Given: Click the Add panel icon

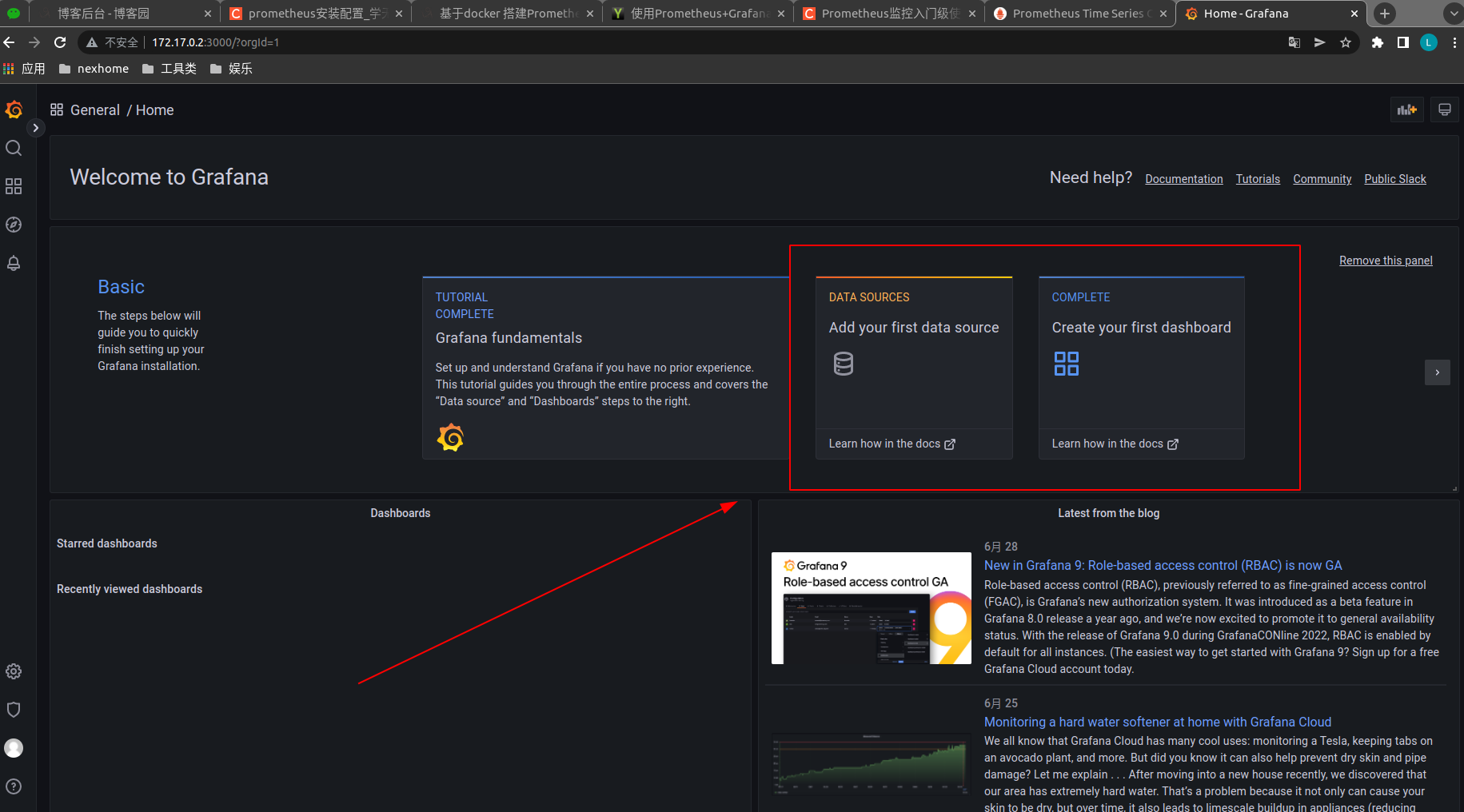Looking at the screenshot, I should pos(1406,109).
